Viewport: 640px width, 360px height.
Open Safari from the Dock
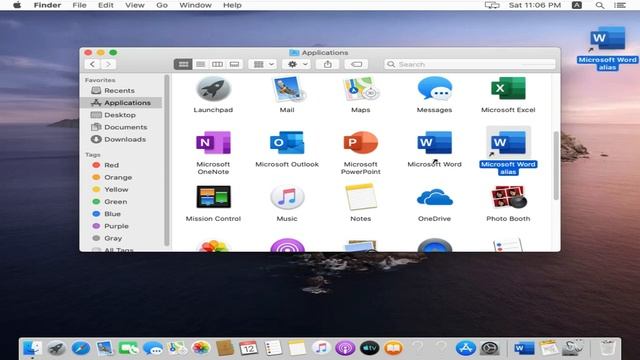80,348
